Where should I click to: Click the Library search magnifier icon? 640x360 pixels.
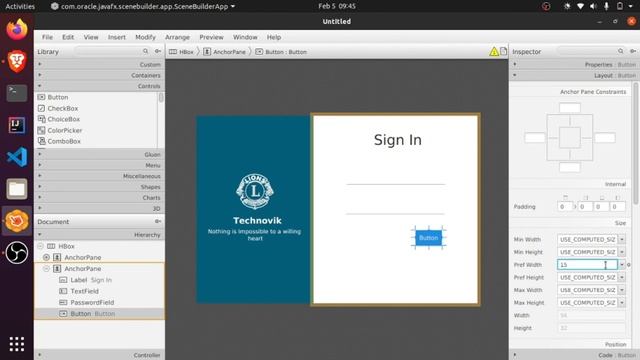[146, 51]
